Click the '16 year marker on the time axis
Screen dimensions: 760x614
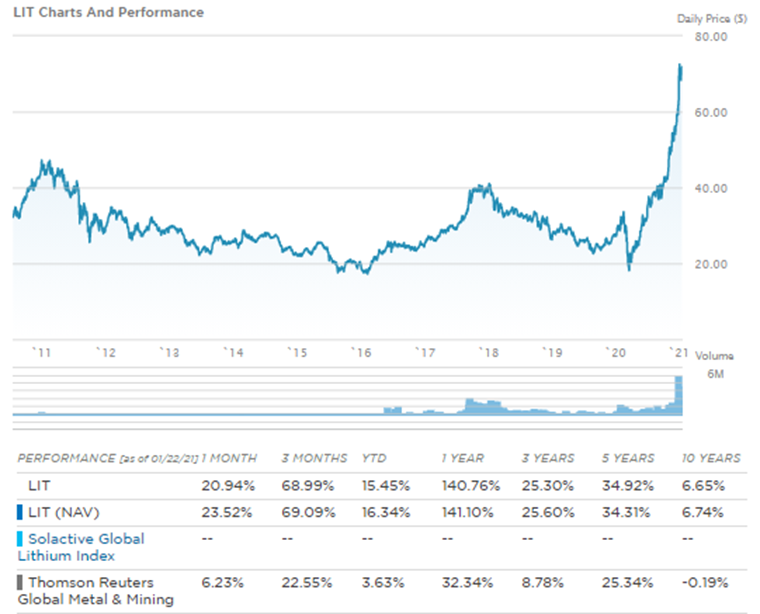point(360,353)
